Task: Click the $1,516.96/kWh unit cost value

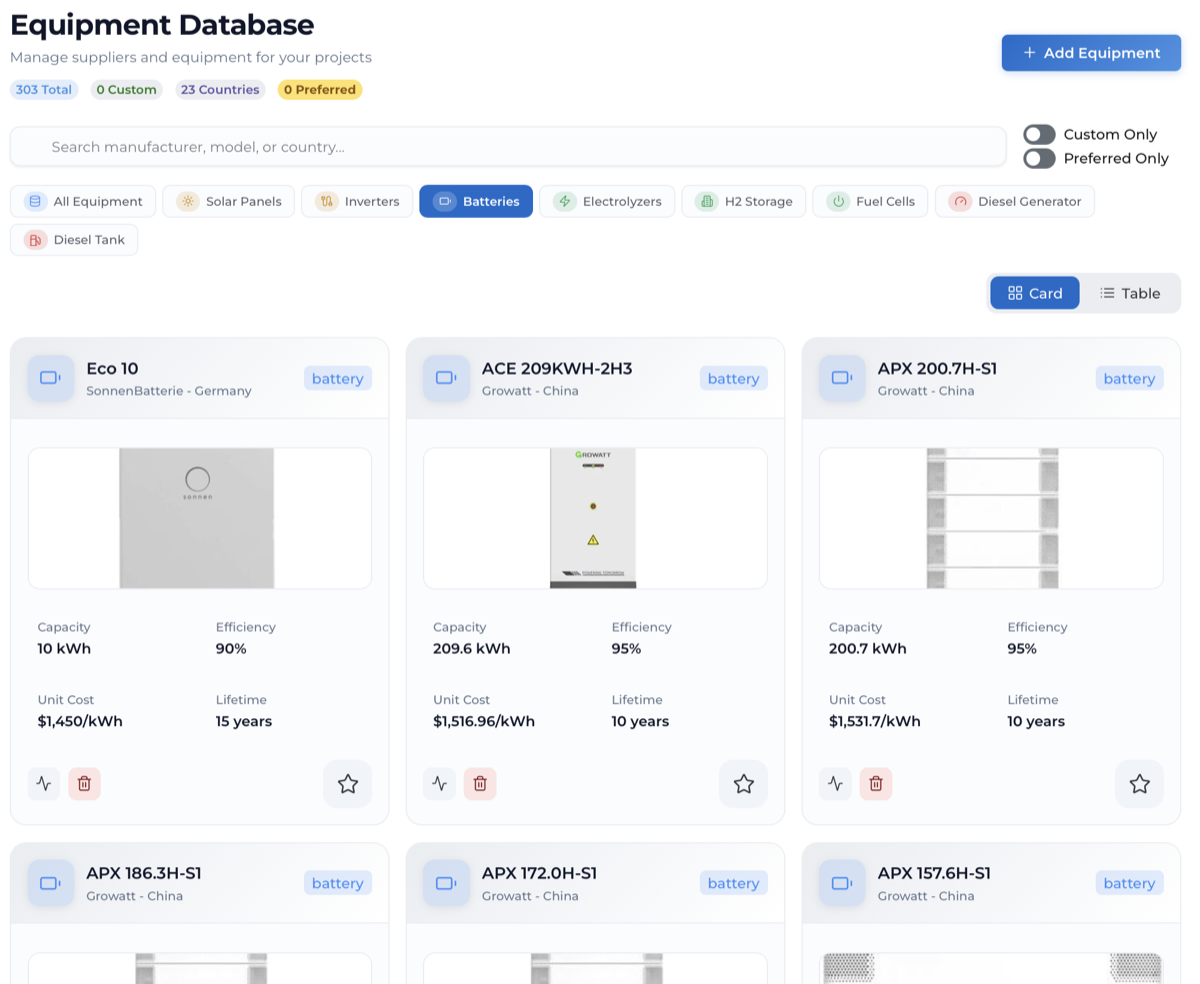Action: (484, 721)
